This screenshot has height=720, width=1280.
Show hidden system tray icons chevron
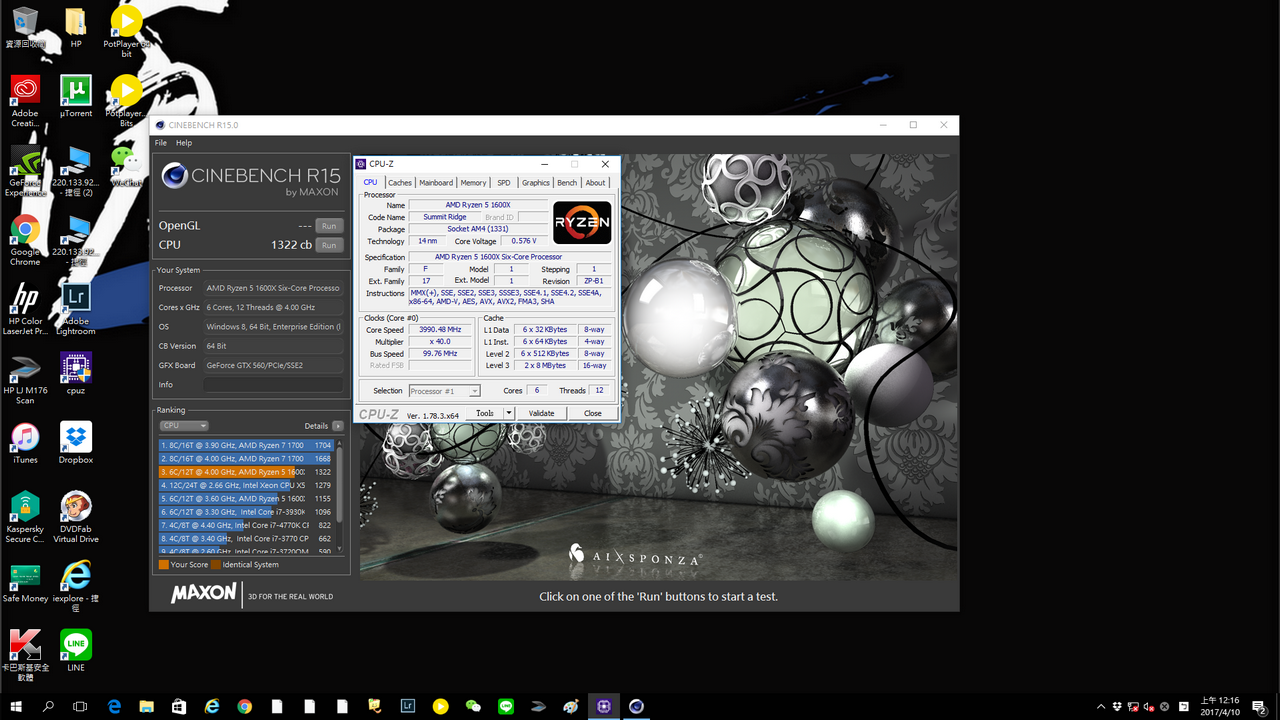tap(1102, 706)
